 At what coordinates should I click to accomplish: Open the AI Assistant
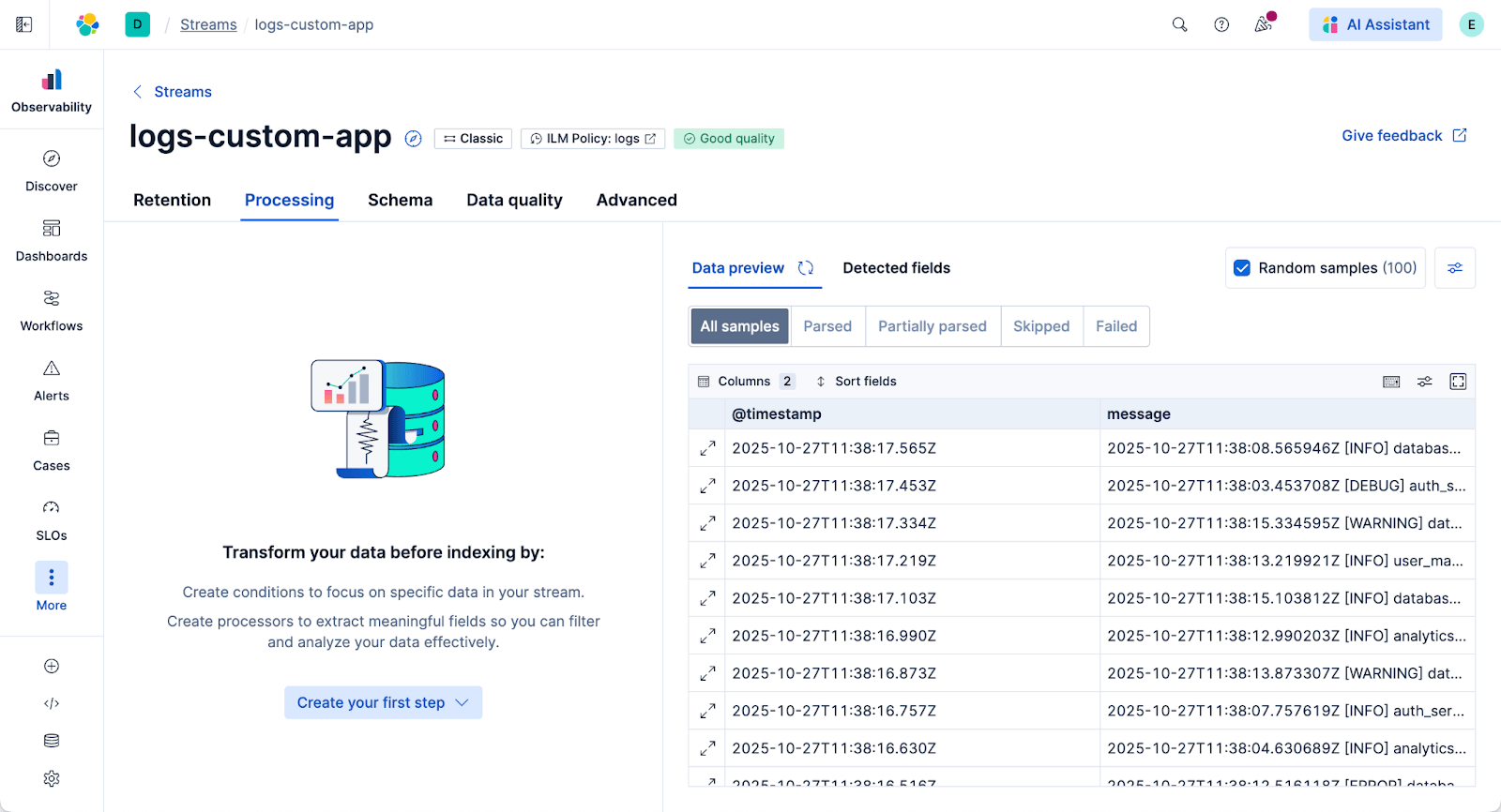pyautogui.click(x=1375, y=24)
